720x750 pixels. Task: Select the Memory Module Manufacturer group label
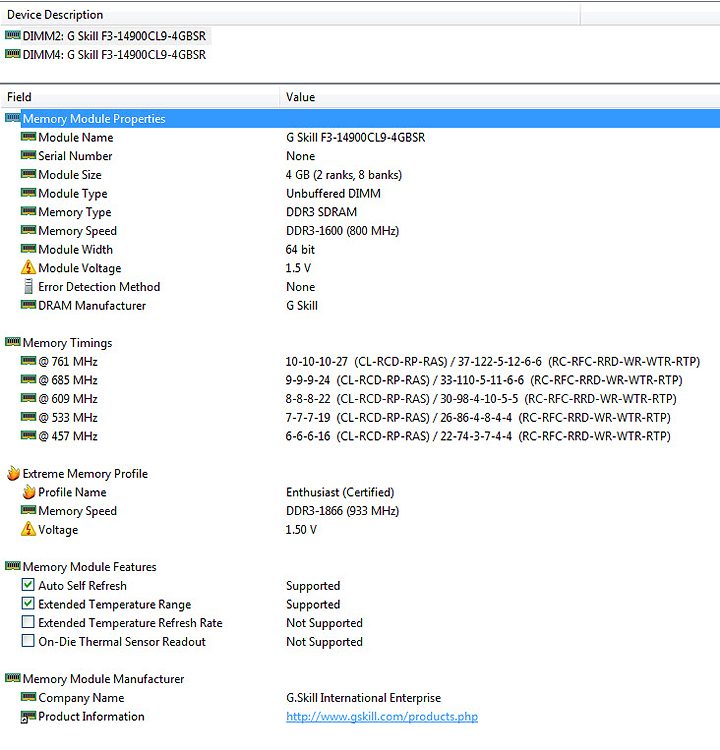(103, 679)
